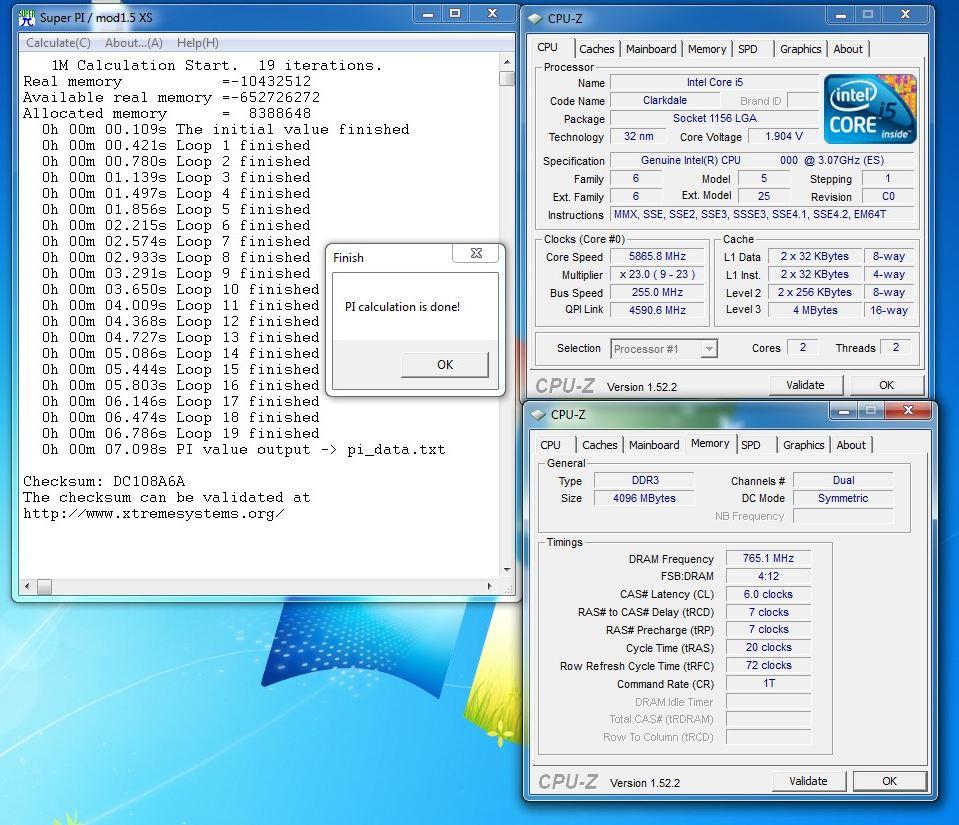Click the Bus Speed value 255.0 MHz
The height and width of the screenshot is (825, 959).
point(657,292)
